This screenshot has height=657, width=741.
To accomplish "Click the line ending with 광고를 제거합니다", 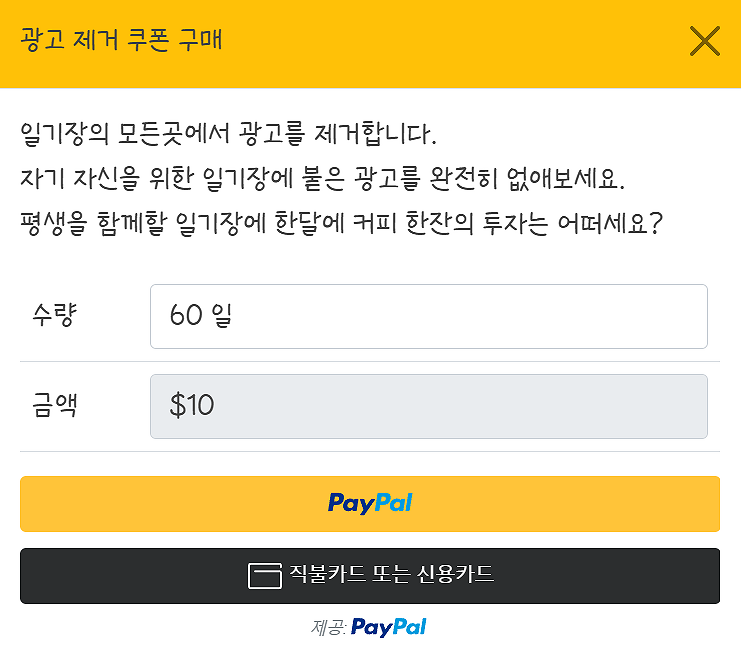I will pos(228,133).
